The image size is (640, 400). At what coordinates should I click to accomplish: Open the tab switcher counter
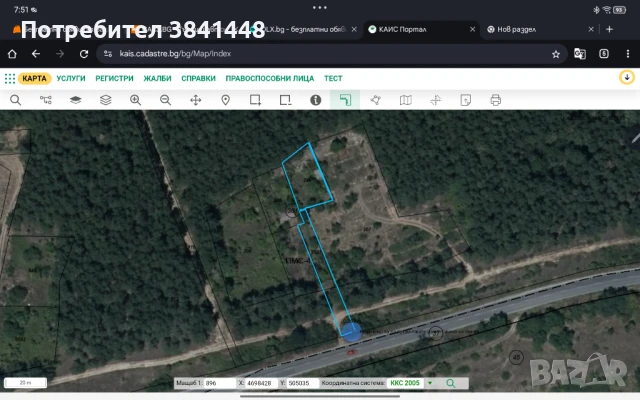[604, 53]
